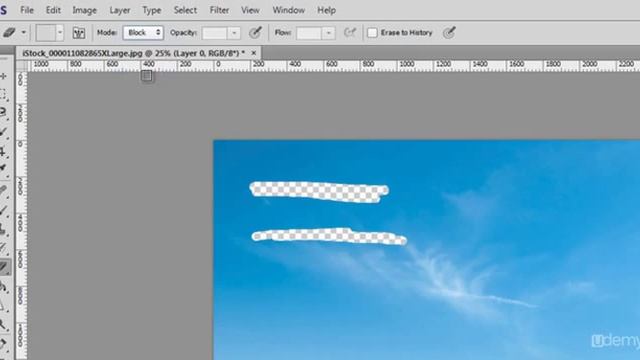Open the Edit menu

tap(53, 10)
